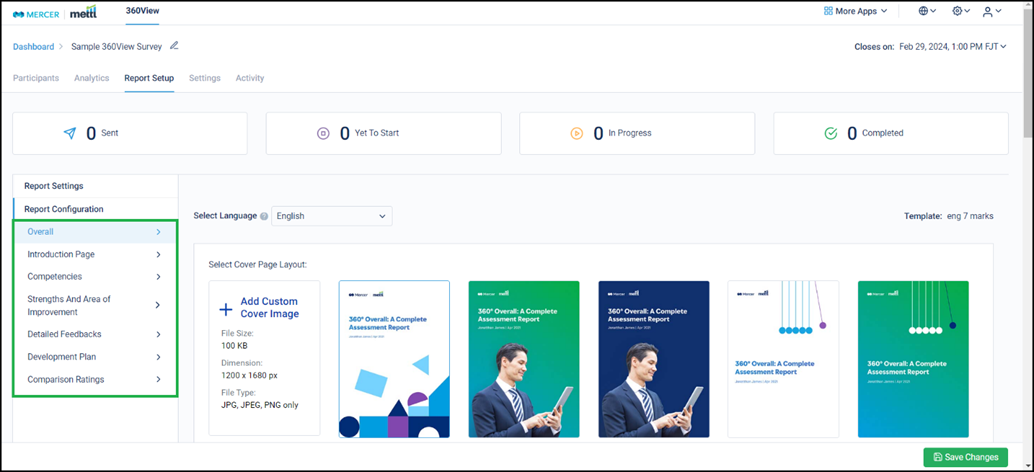Open the English language dropdown
Image resolution: width=1034 pixels, height=472 pixels.
tap(332, 216)
